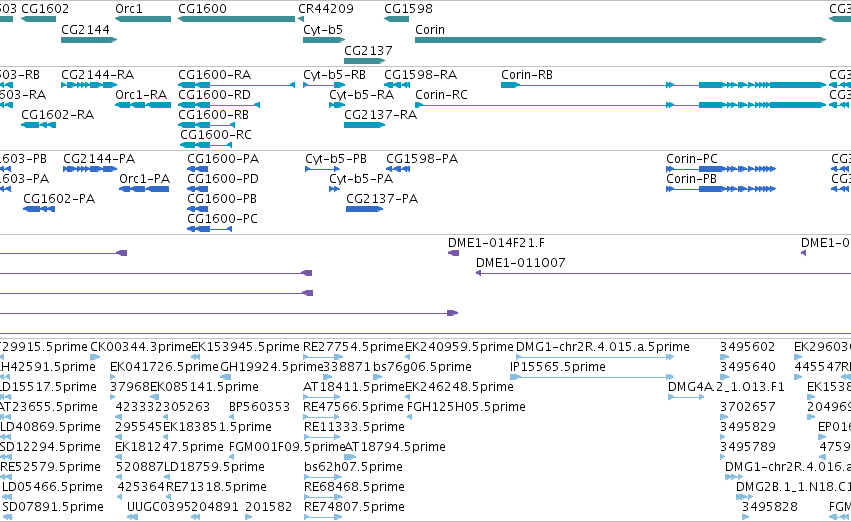Click the CG1600-RB transcript label

[213, 114]
